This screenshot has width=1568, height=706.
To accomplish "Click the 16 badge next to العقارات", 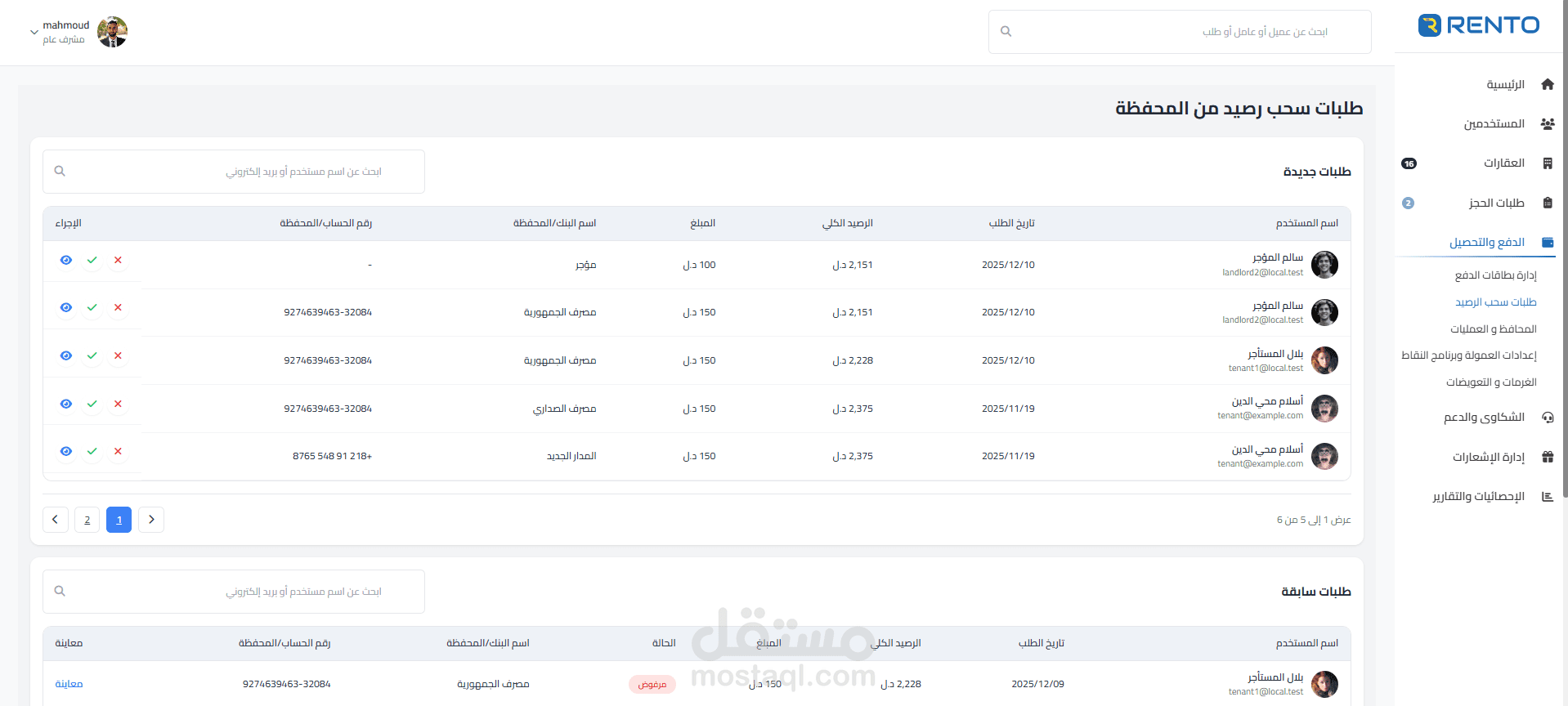I will point(1409,163).
